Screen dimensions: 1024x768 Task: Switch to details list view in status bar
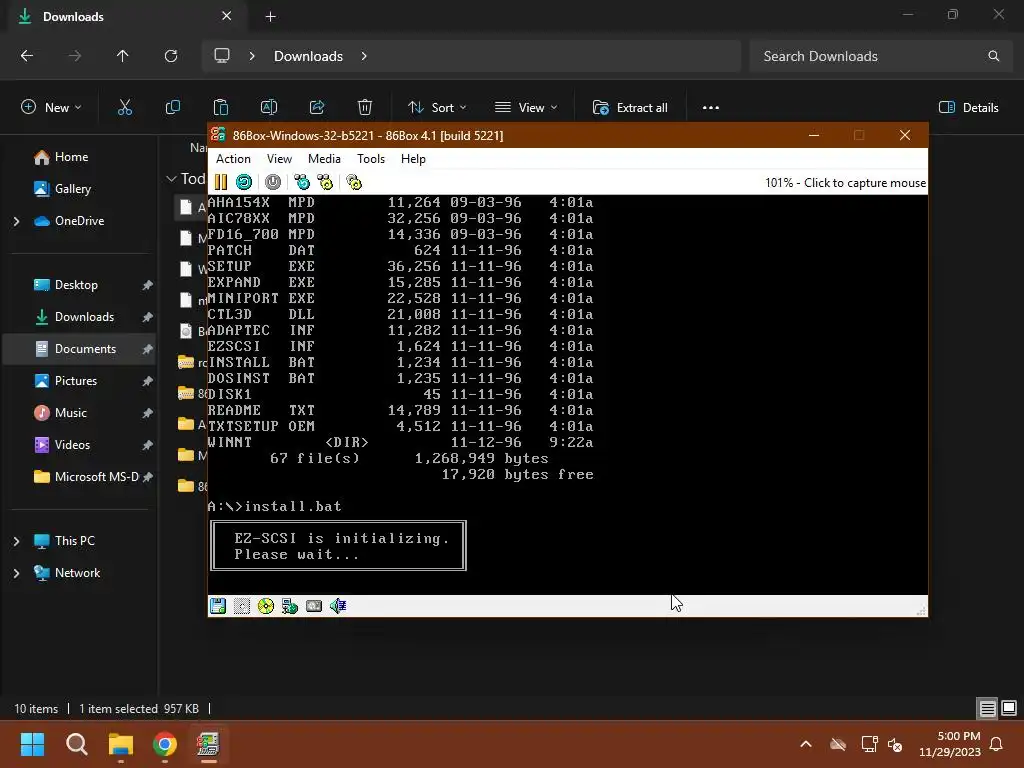(987, 708)
